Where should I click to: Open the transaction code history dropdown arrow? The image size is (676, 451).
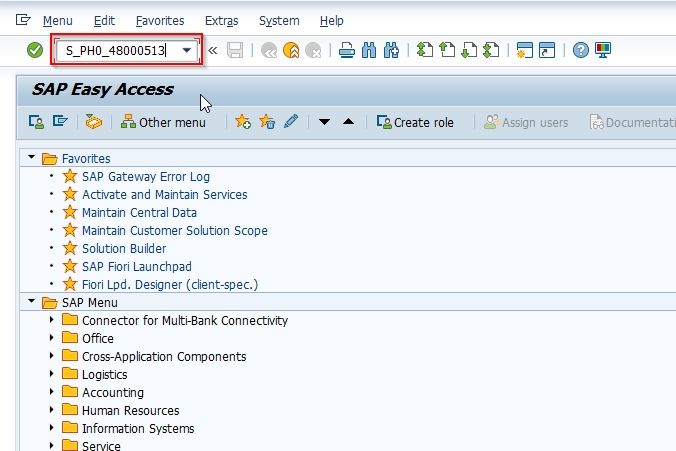click(x=187, y=50)
